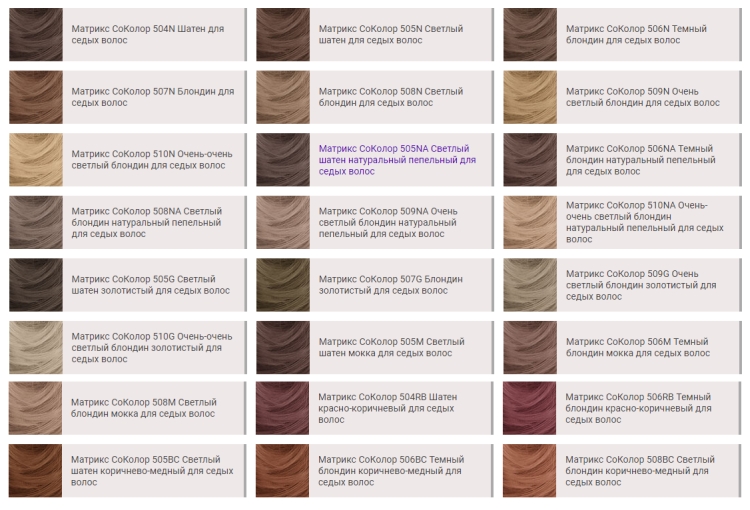Select the 508BC light copper swatch
The width and height of the screenshot is (750, 510).
click(529, 471)
